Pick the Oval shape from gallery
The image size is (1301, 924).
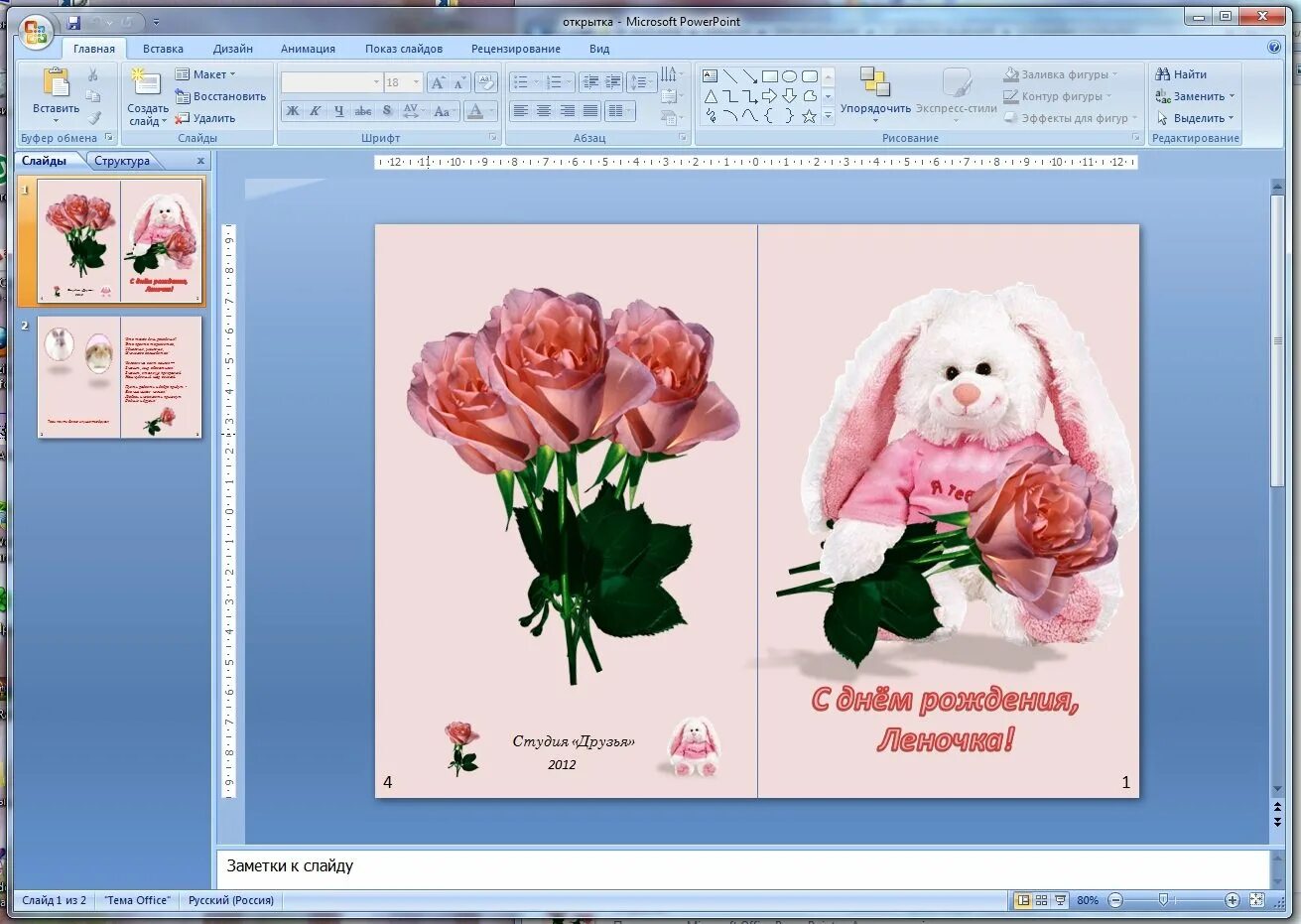click(x=789, y=76)
